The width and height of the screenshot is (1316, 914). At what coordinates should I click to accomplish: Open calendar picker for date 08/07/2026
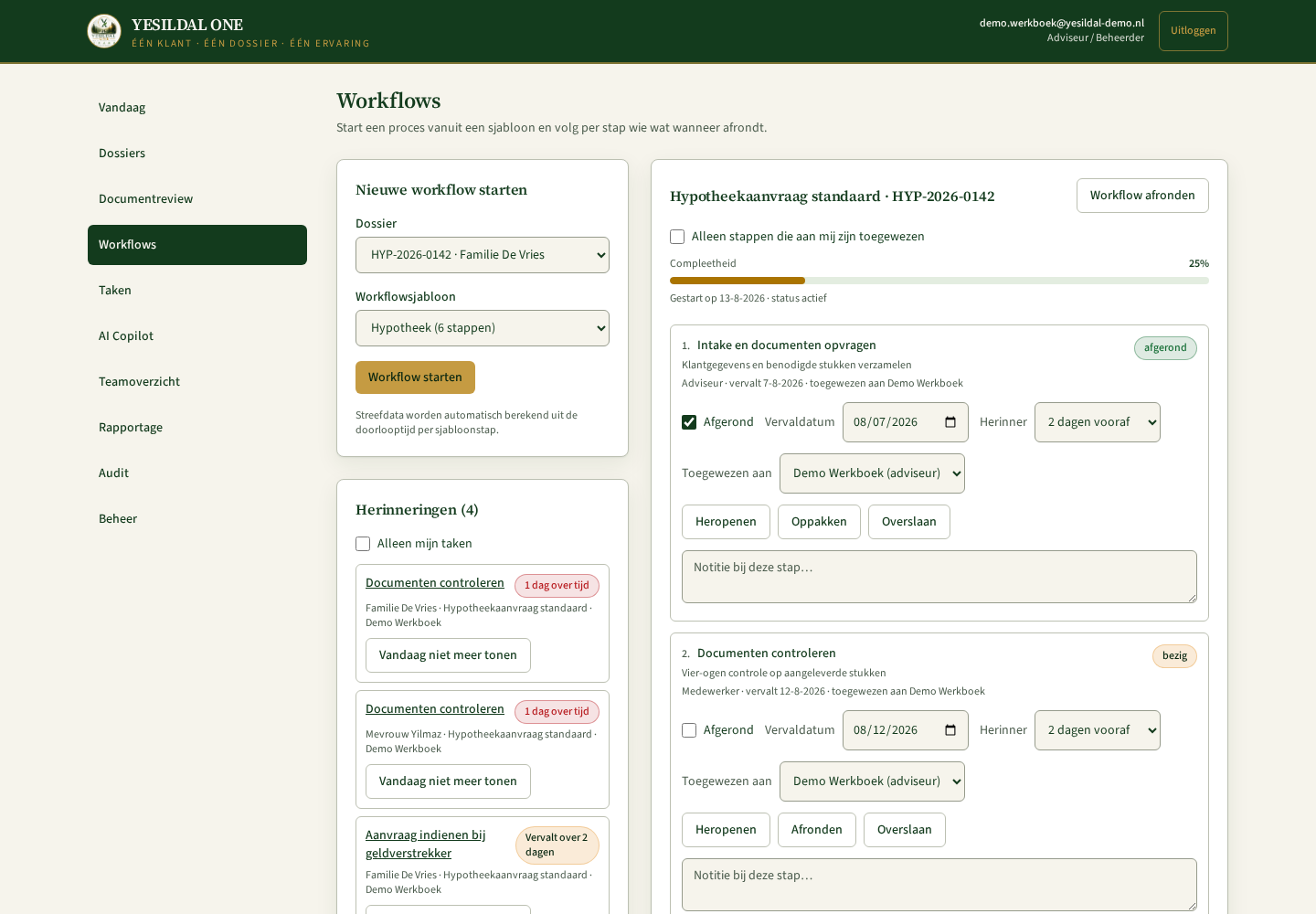(x=950, y=422)
